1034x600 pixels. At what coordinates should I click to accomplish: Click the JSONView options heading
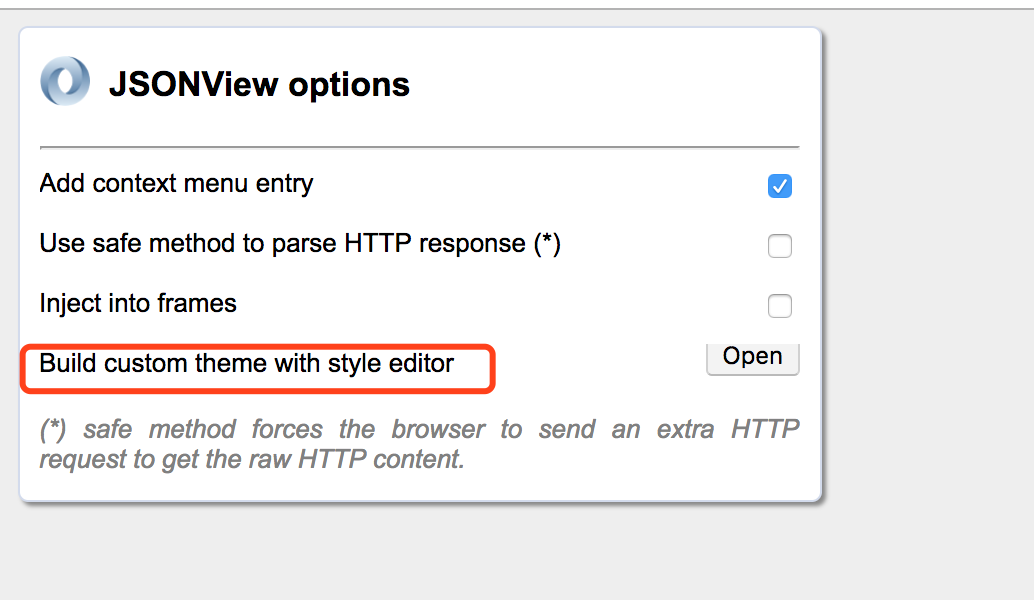coord(259,84)
